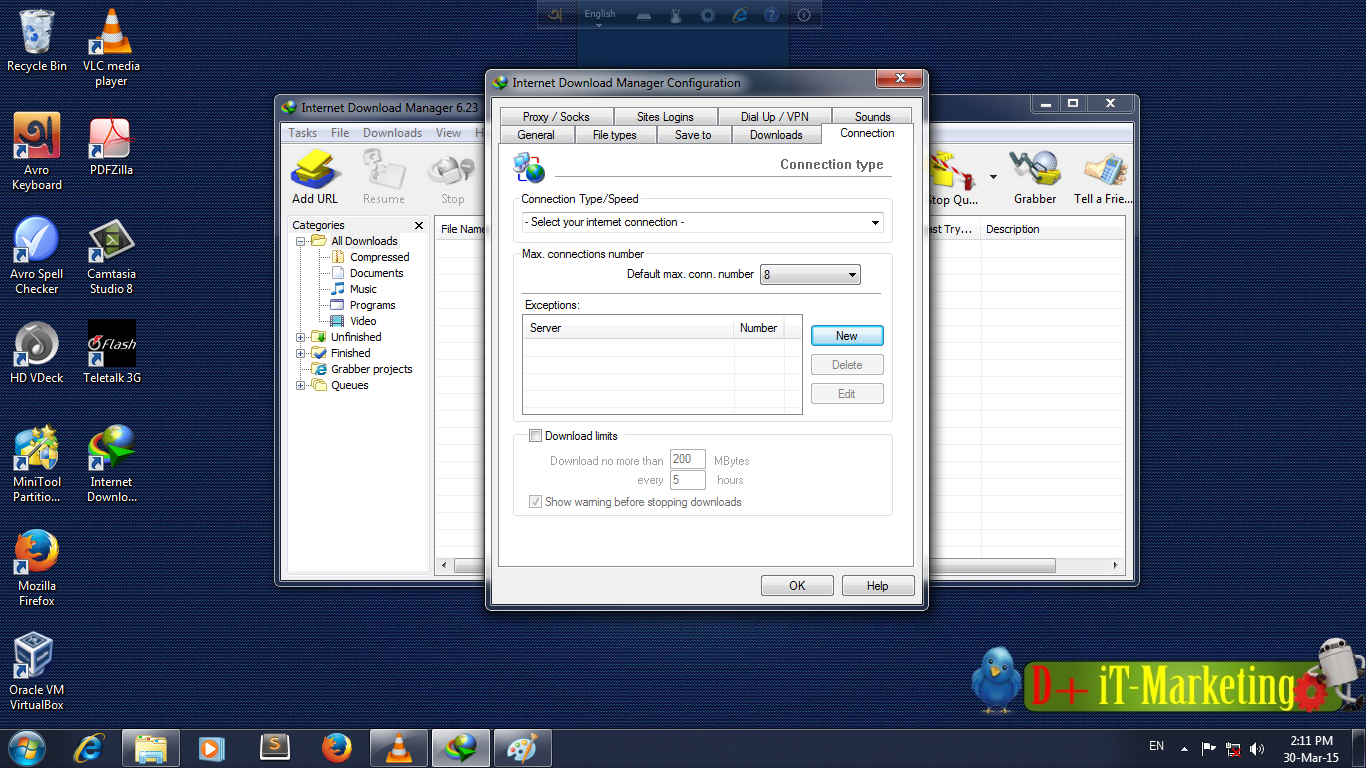Click the Stop Queue toolbar icon
Viewport: 1366px width, 768px height.
pos(953,177)
